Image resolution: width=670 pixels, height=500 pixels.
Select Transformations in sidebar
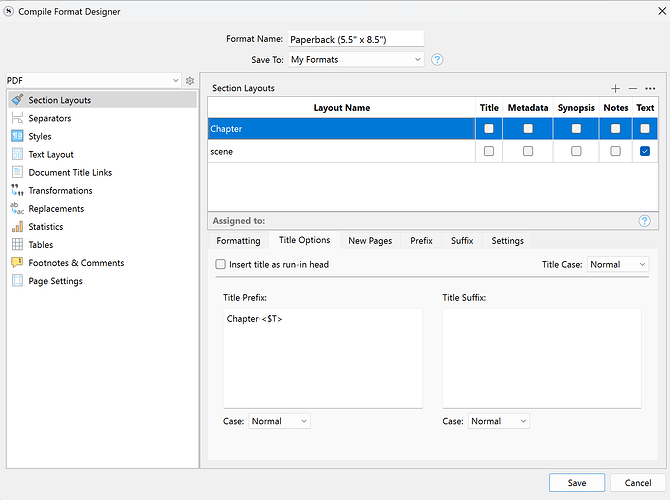pos(103,190)
